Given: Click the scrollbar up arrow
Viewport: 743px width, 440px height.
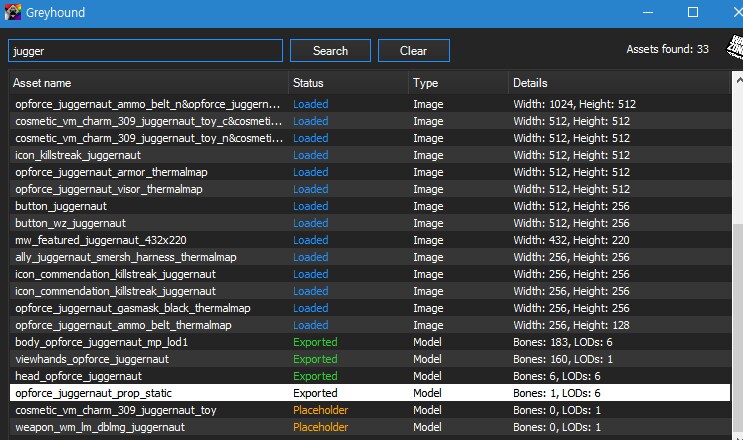Looking at the screenshot, I should (x=738, y=81).
